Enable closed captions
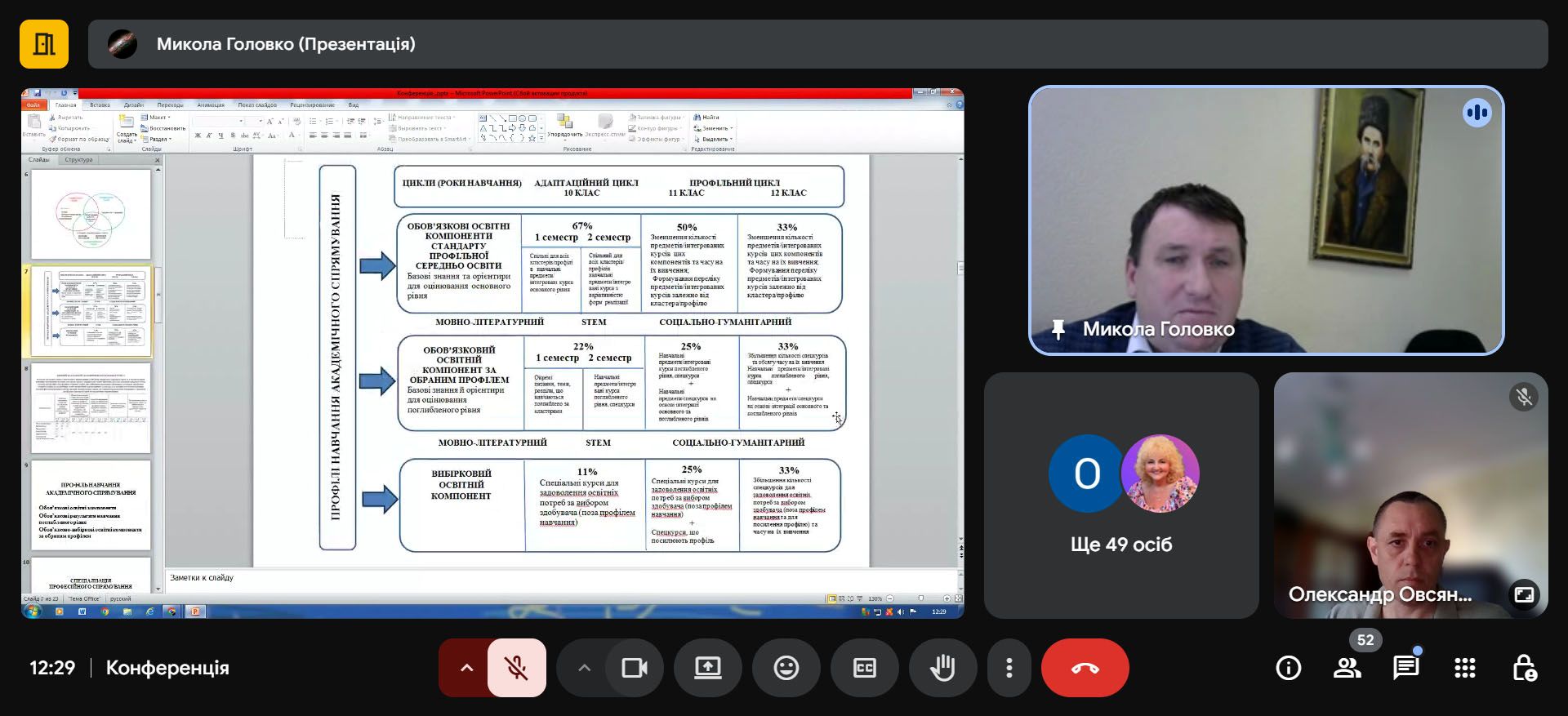The height and width of the screenshot is (716, 1568). [864, 669]
